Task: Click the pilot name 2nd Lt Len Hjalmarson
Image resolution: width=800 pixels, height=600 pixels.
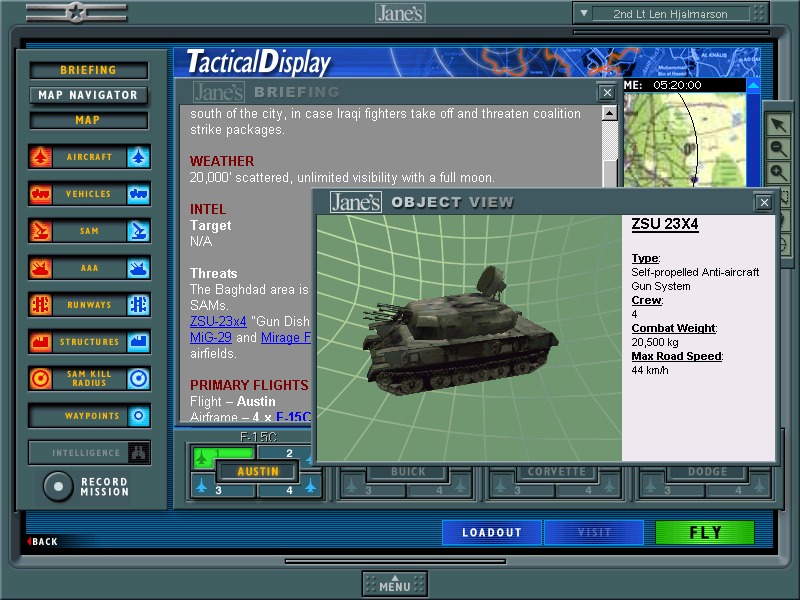Action: pos(670,14)
